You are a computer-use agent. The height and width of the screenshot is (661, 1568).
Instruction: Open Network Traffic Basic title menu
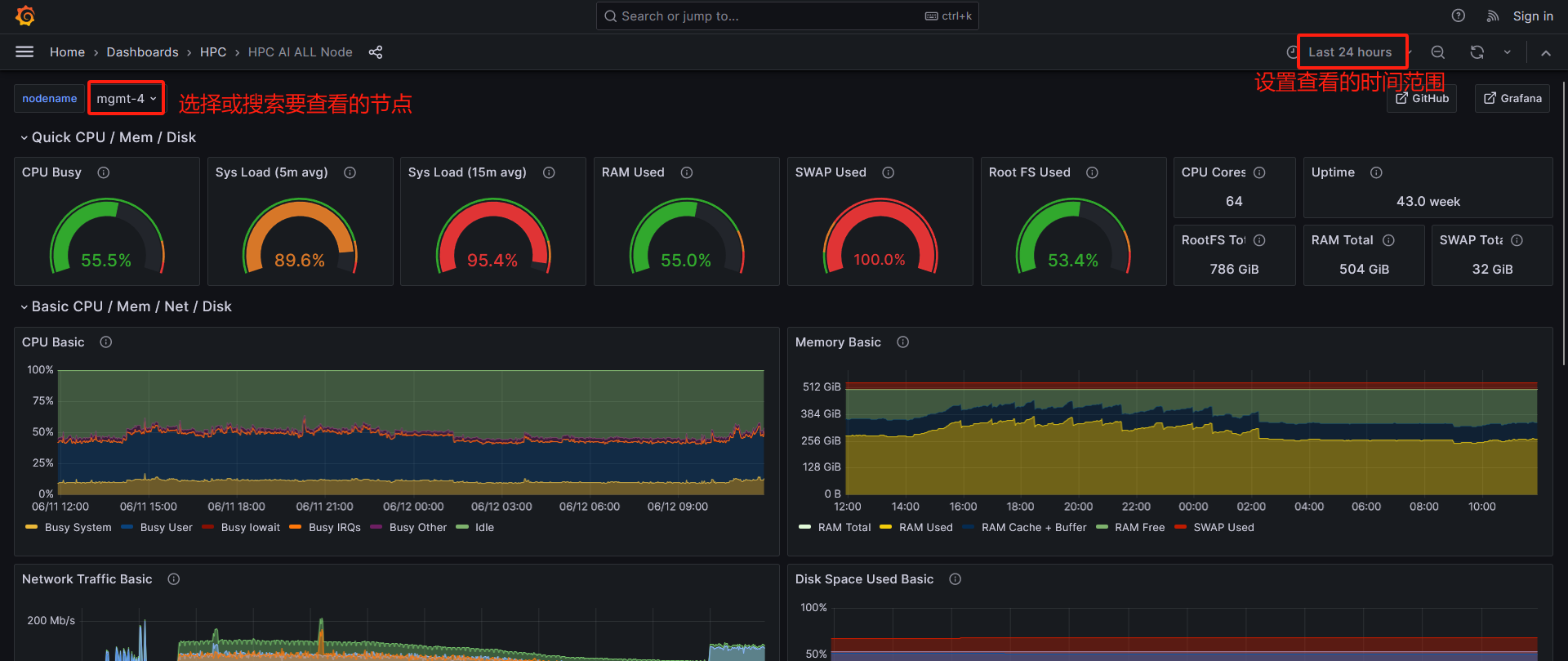click(87, 579)
